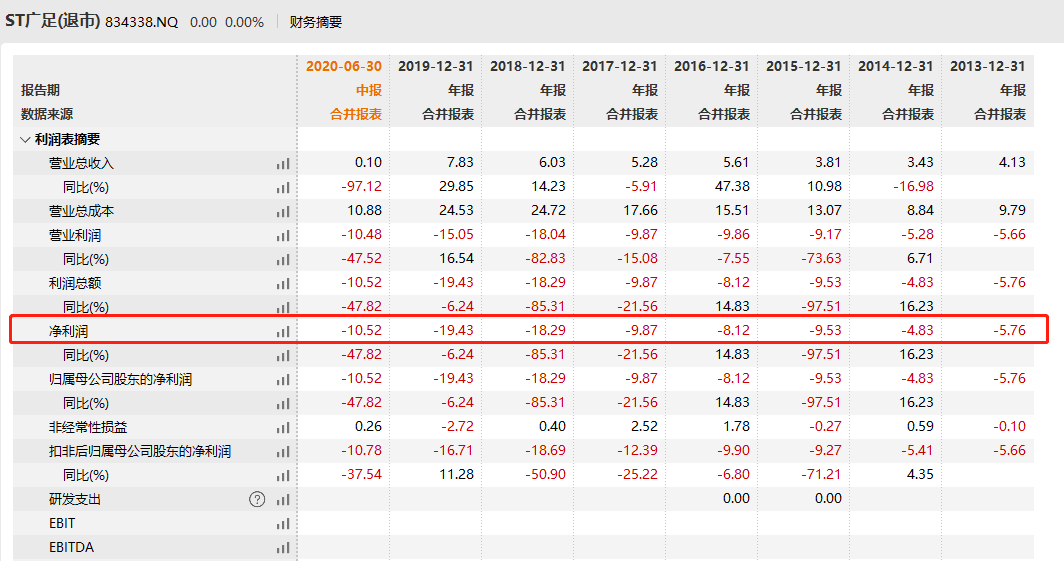
Task: Switch to the 财务摘要 tab
Action: point(315,21)
